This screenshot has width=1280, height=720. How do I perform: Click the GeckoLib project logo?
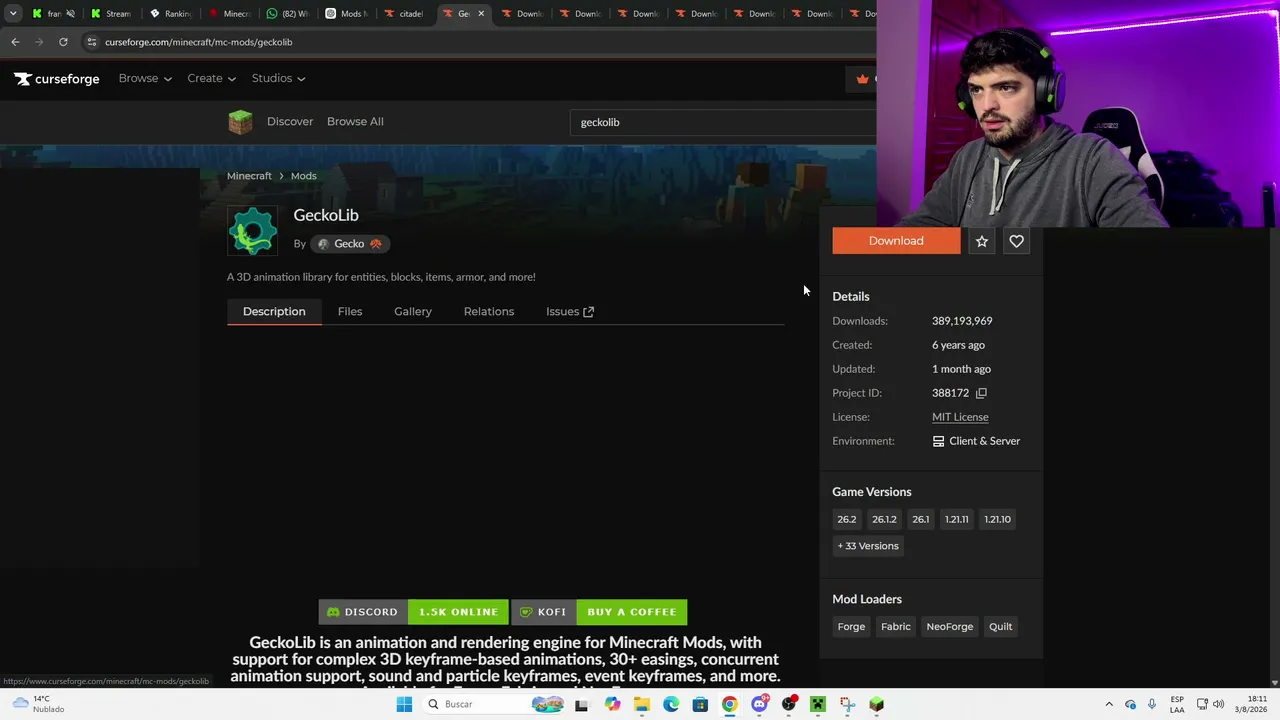pyautogui.click(x=252, y=231)
